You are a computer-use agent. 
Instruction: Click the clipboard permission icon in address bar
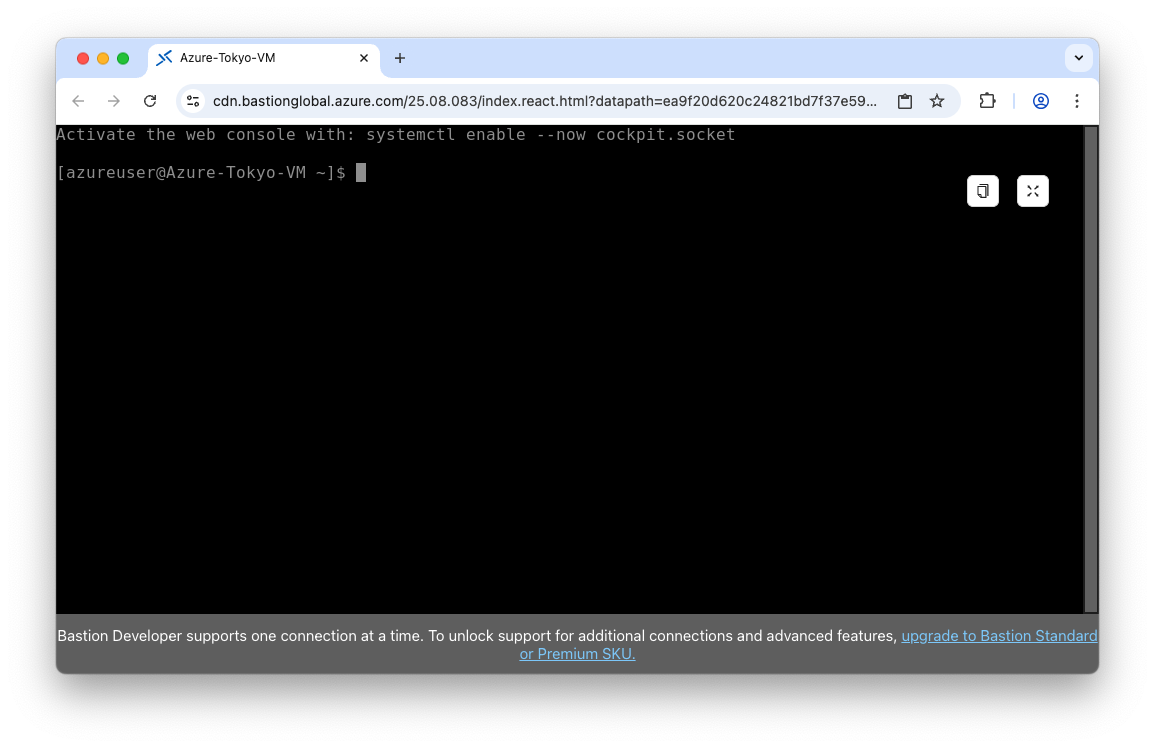click(x=905, y=101)
